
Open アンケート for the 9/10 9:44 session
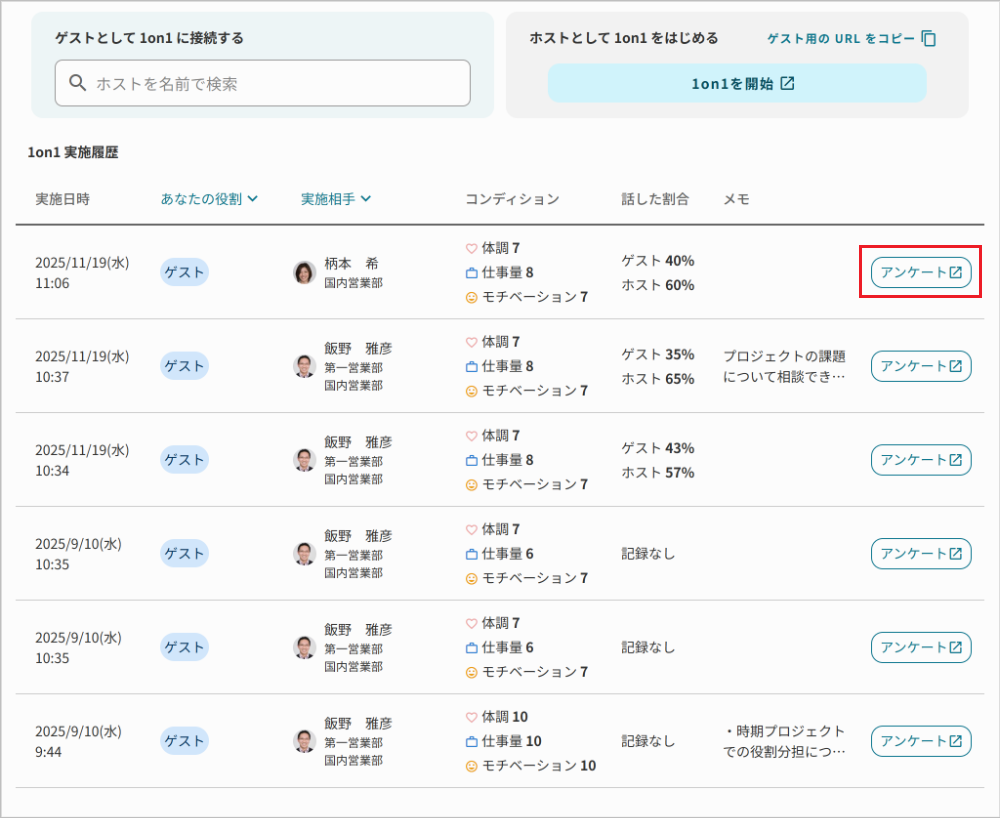[x=920, y=741]
